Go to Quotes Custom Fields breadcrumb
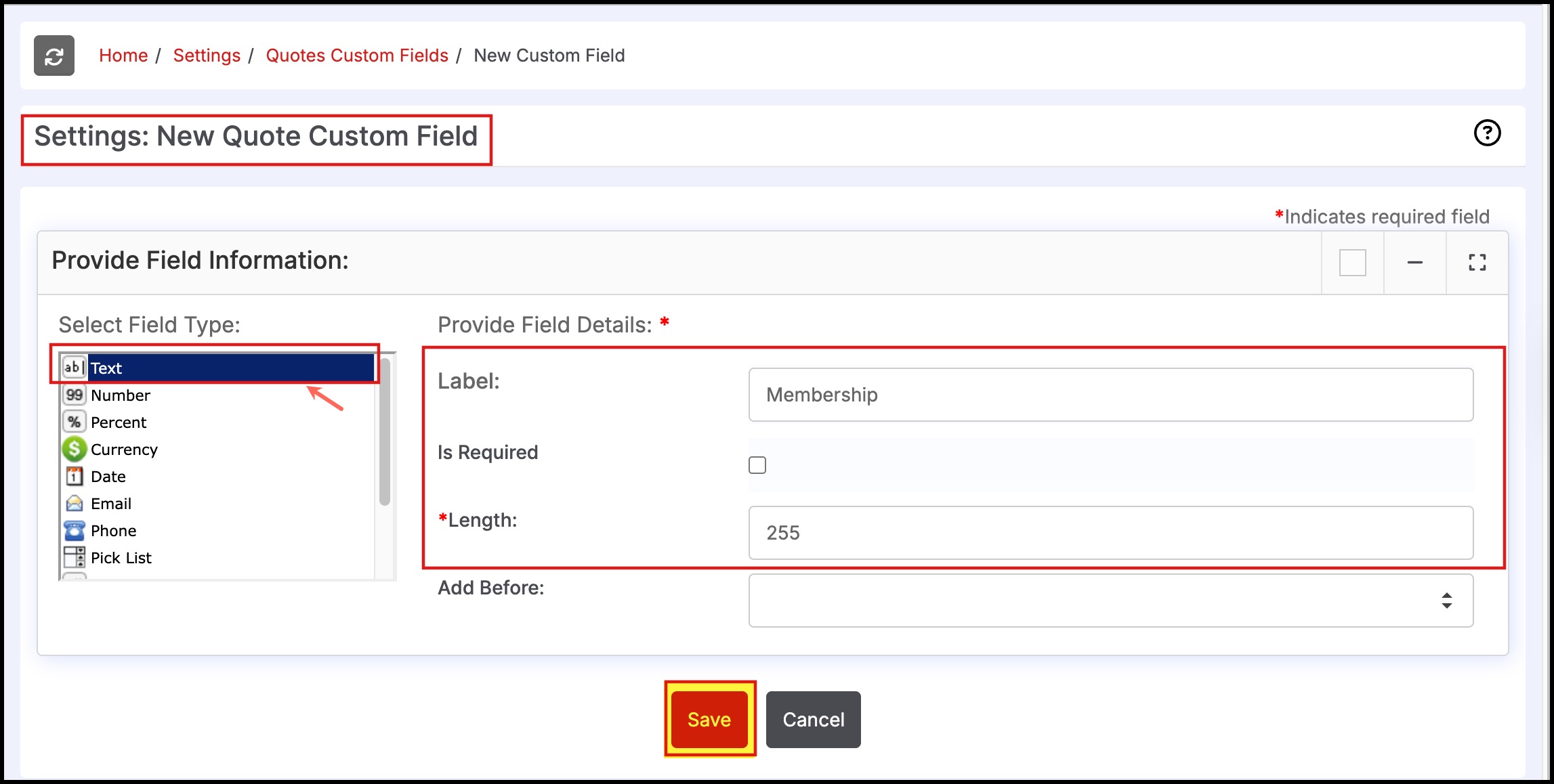The image size is (1554, 784). tap(357, 56)
